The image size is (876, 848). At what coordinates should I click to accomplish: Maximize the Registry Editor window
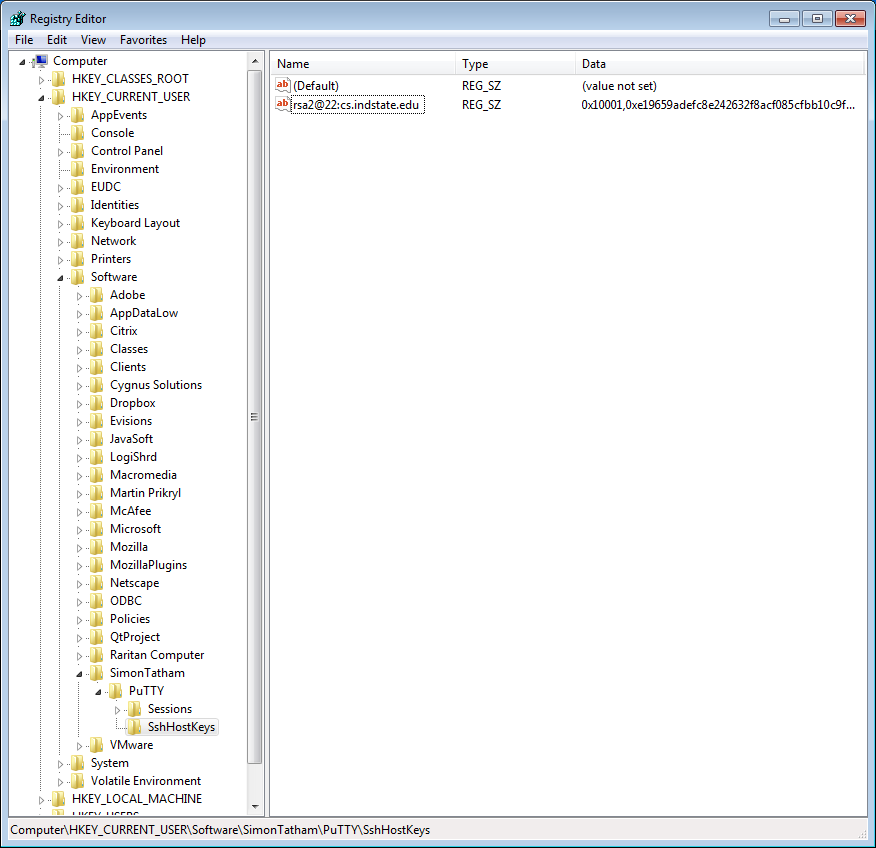[x=817, y=18]
